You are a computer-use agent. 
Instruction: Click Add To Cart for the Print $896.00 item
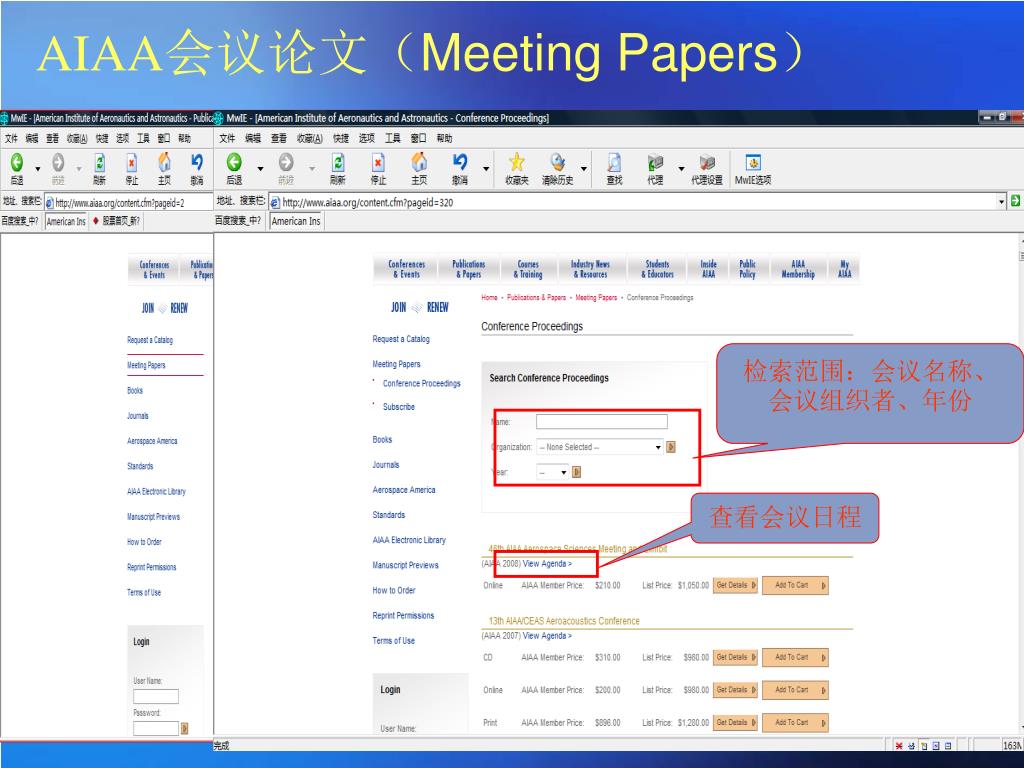pyautogui.click(x=795, y=722)
